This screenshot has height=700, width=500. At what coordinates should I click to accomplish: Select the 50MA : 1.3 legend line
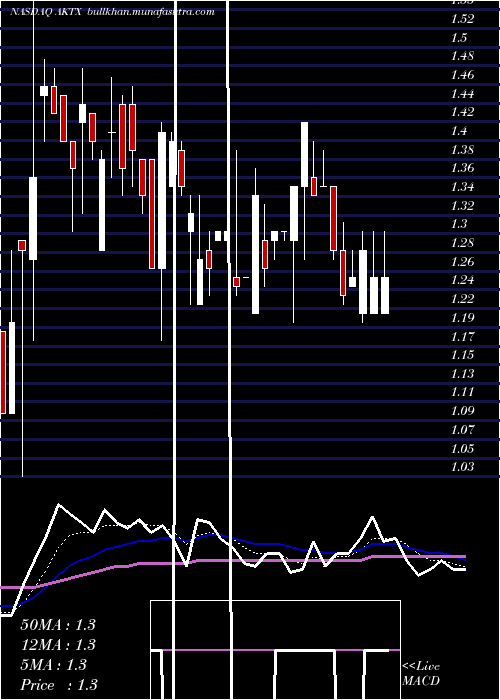pos(58,625)
